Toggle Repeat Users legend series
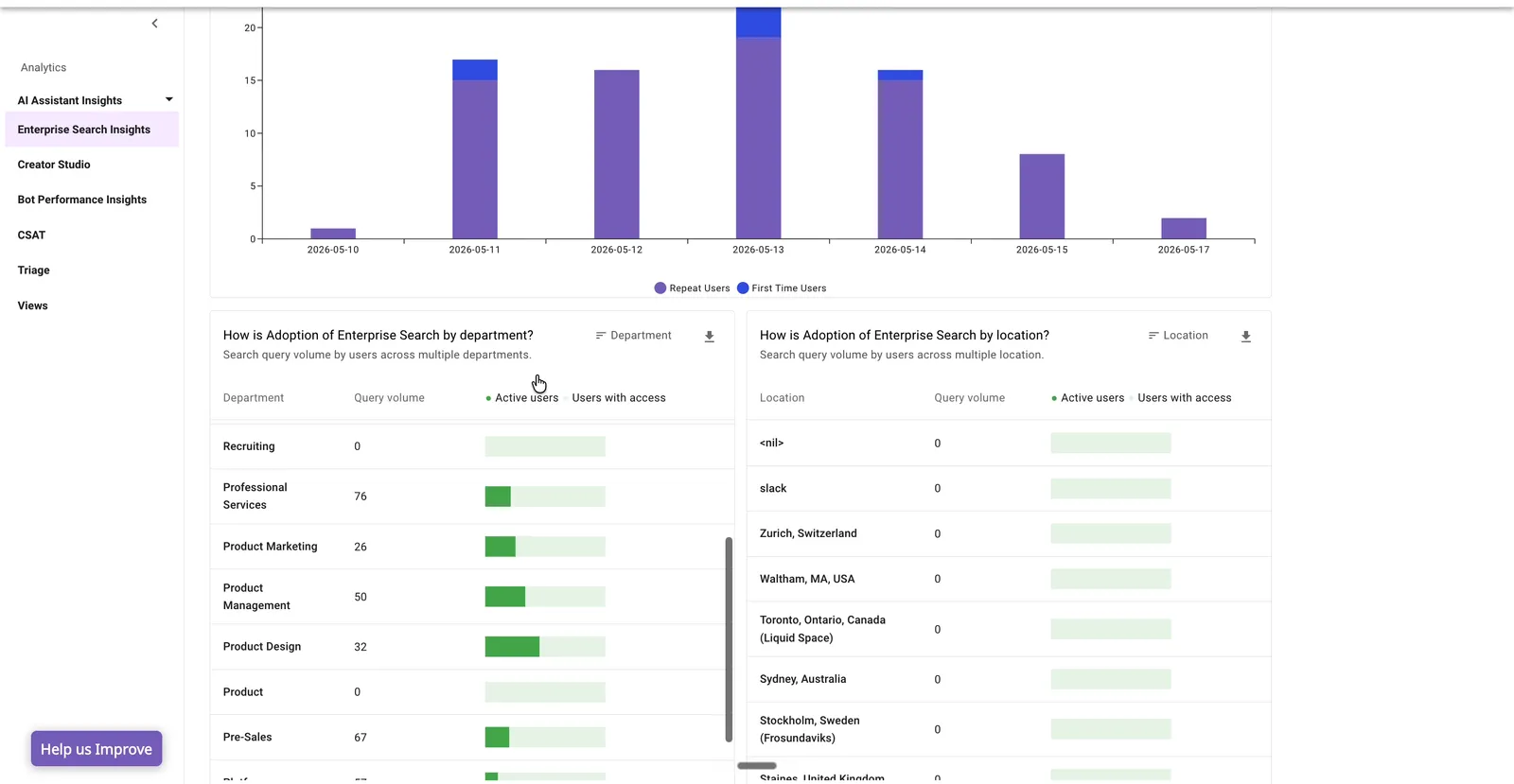The image size is (1514, 784). (x=692, y=288)
